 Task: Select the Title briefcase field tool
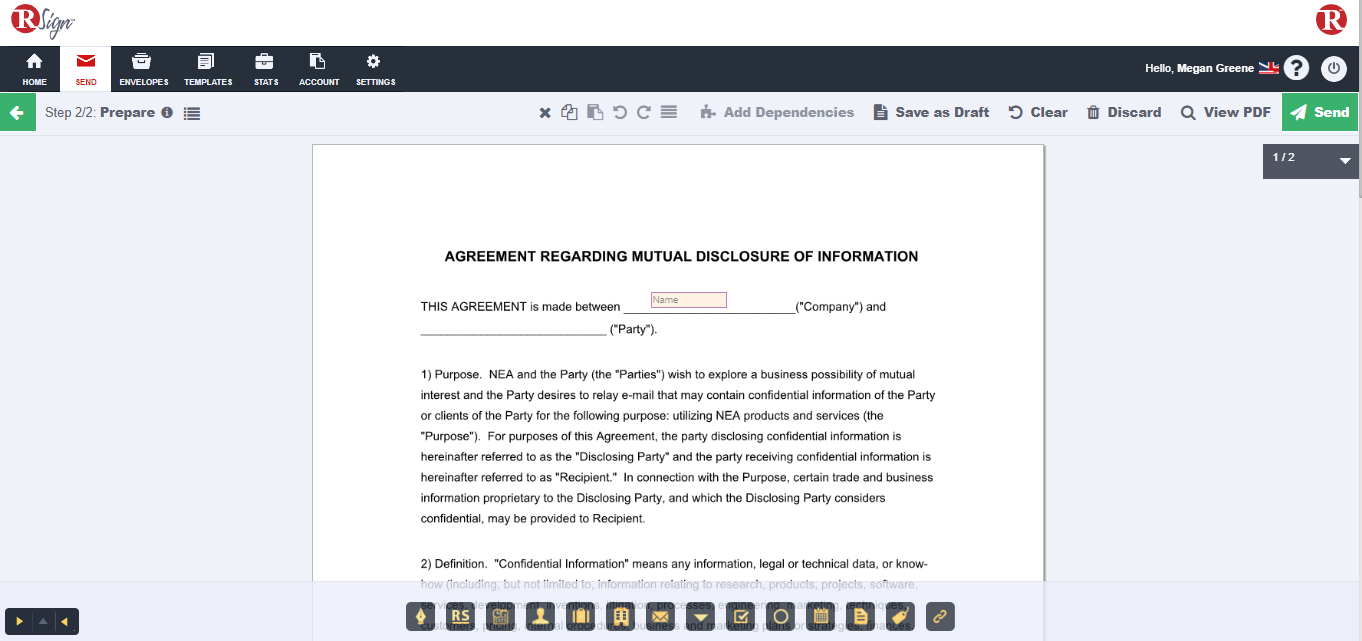pyautogui.click(x=580, y=616)
